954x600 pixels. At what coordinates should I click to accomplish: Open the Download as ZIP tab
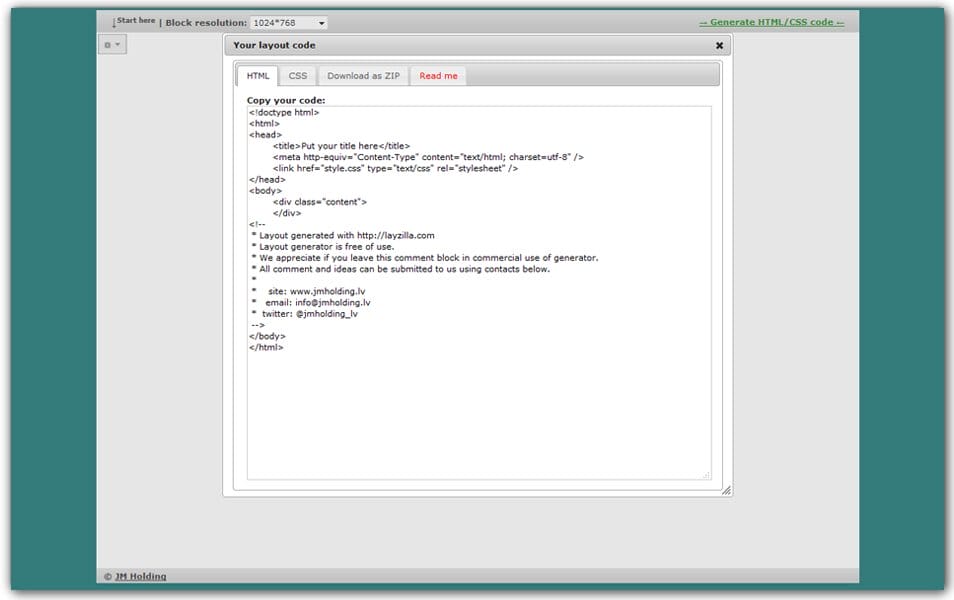tap(363, 76)
